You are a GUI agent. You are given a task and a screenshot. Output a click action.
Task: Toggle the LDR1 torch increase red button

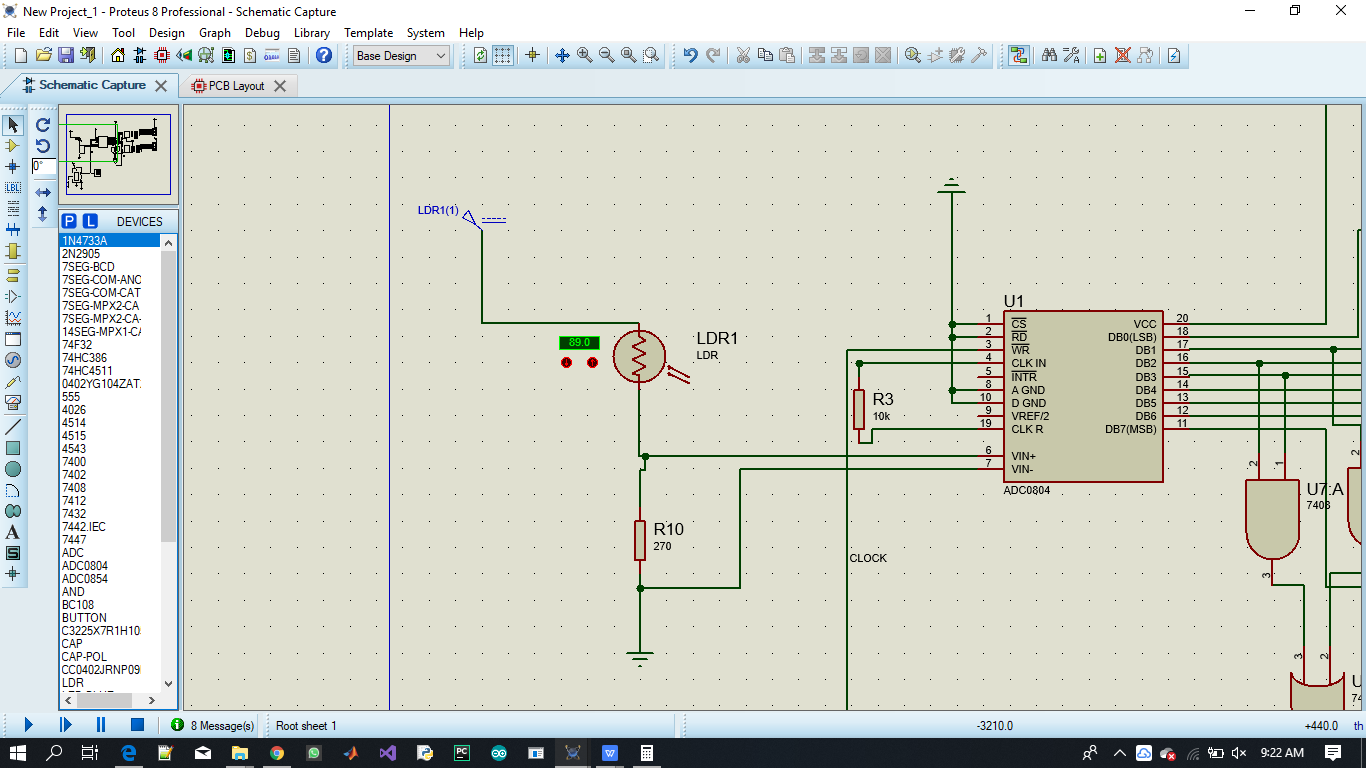(592, 362)
